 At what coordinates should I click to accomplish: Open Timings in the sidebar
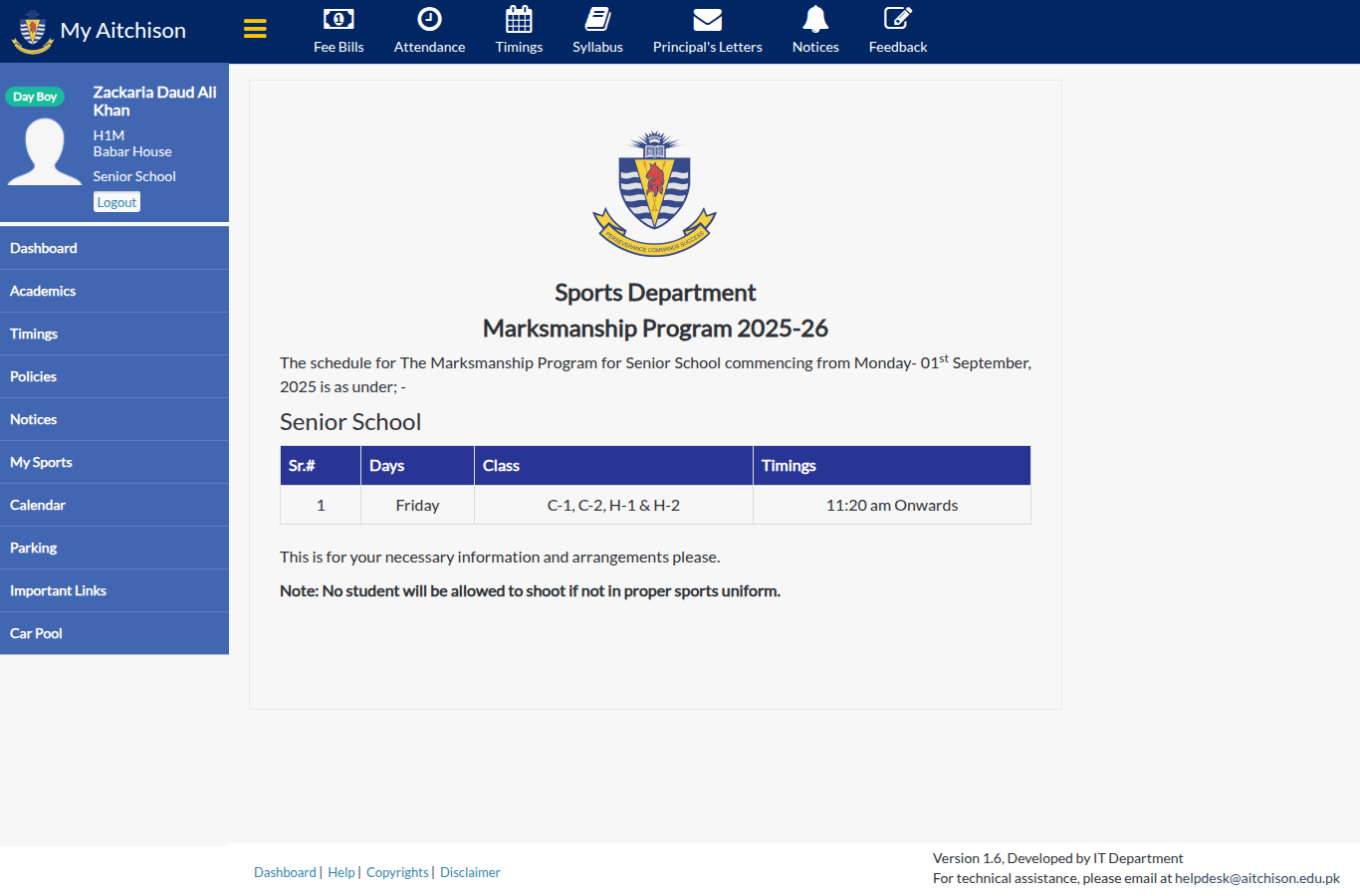(114, 334)
